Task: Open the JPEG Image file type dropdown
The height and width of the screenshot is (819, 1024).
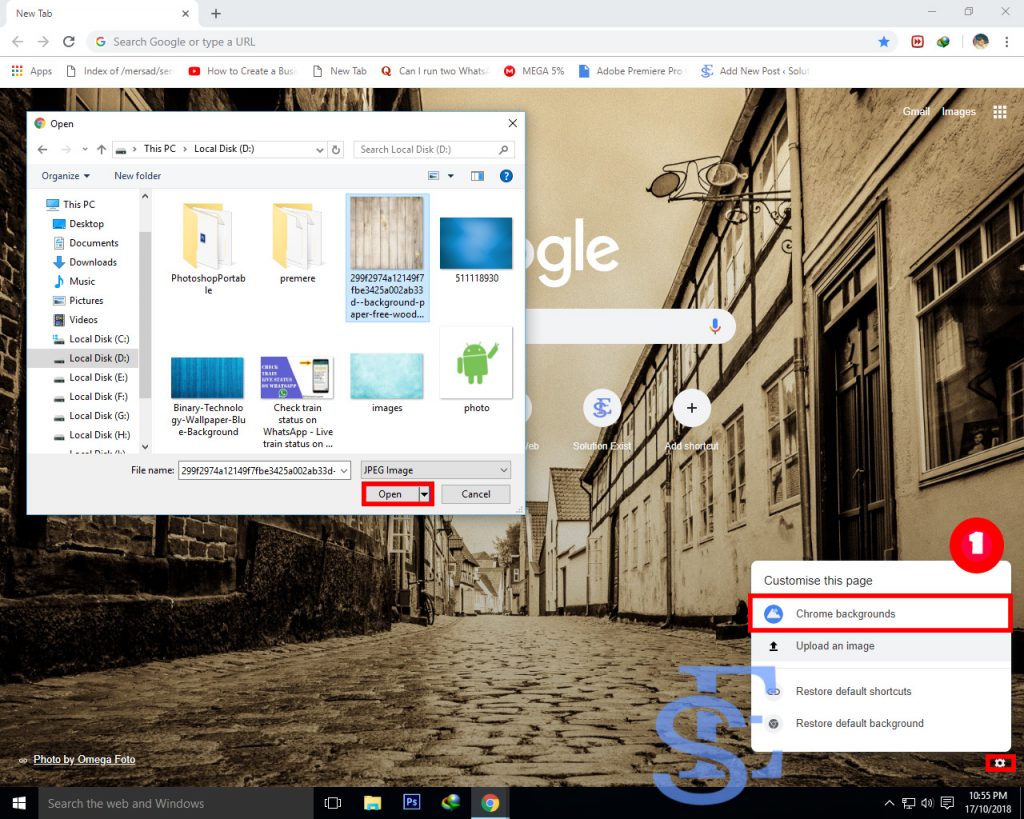Action: click(435, 469)
